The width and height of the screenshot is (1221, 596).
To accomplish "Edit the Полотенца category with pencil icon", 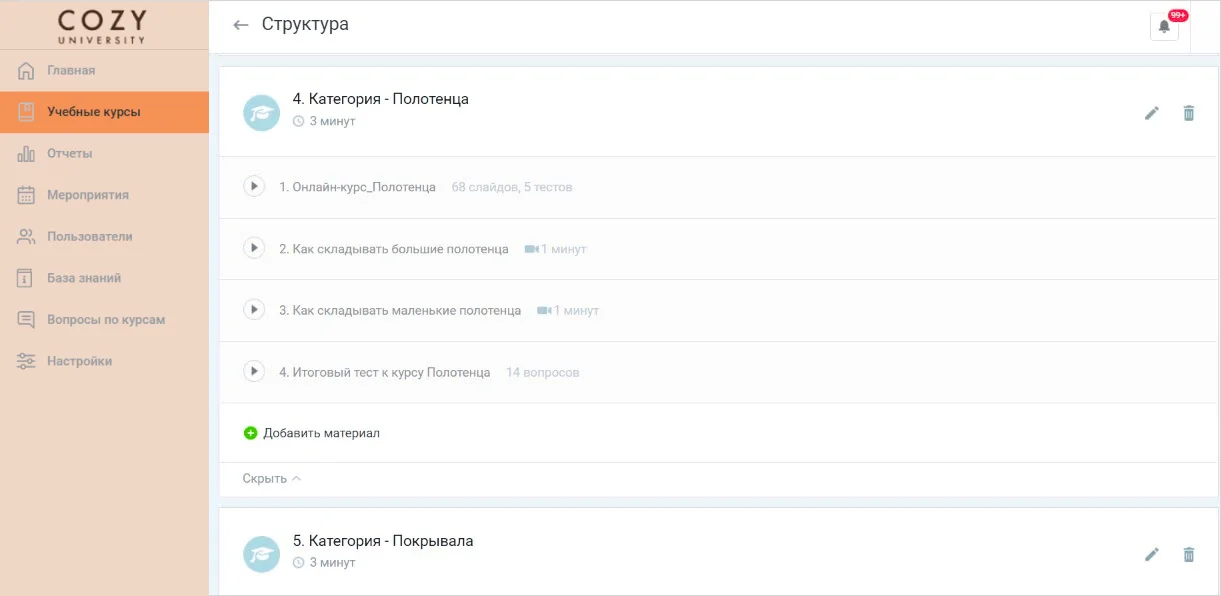I will [x=1152, y=113].
